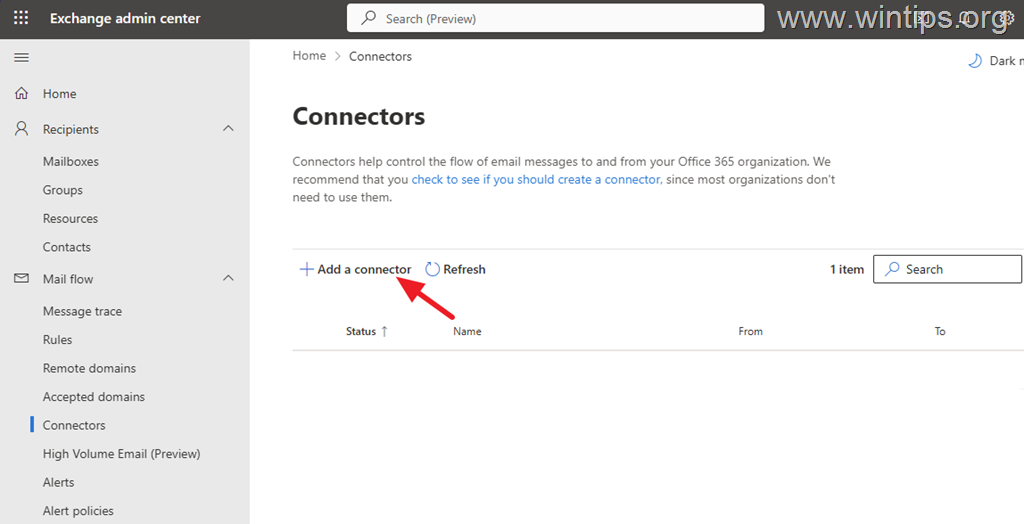This screenshot has width=1024, height=524.
Task: Select Accepted domains in the sidebar
Action: (94, 397)
